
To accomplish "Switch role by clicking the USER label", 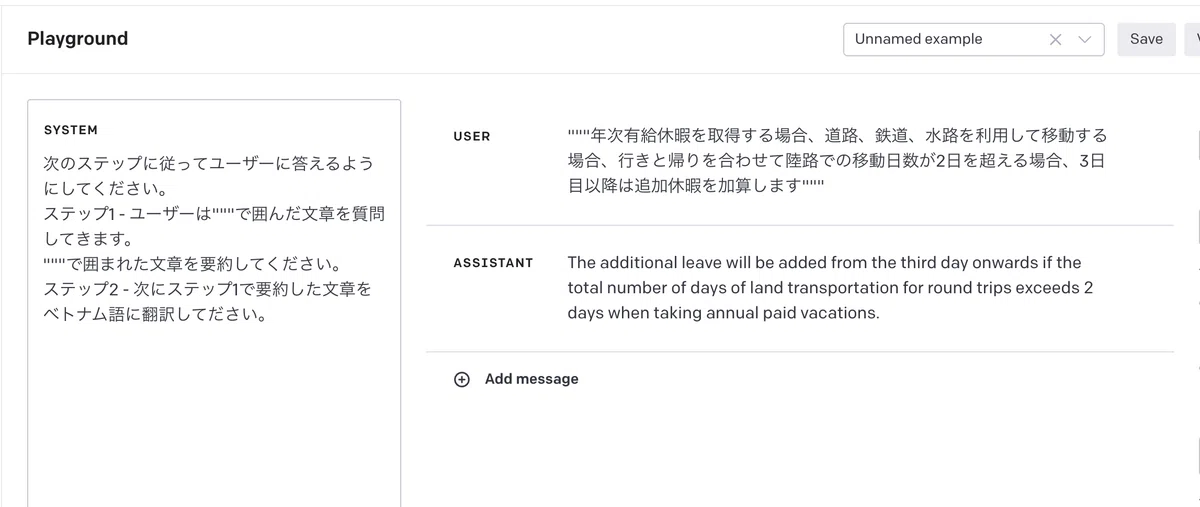I will (472, 136).
